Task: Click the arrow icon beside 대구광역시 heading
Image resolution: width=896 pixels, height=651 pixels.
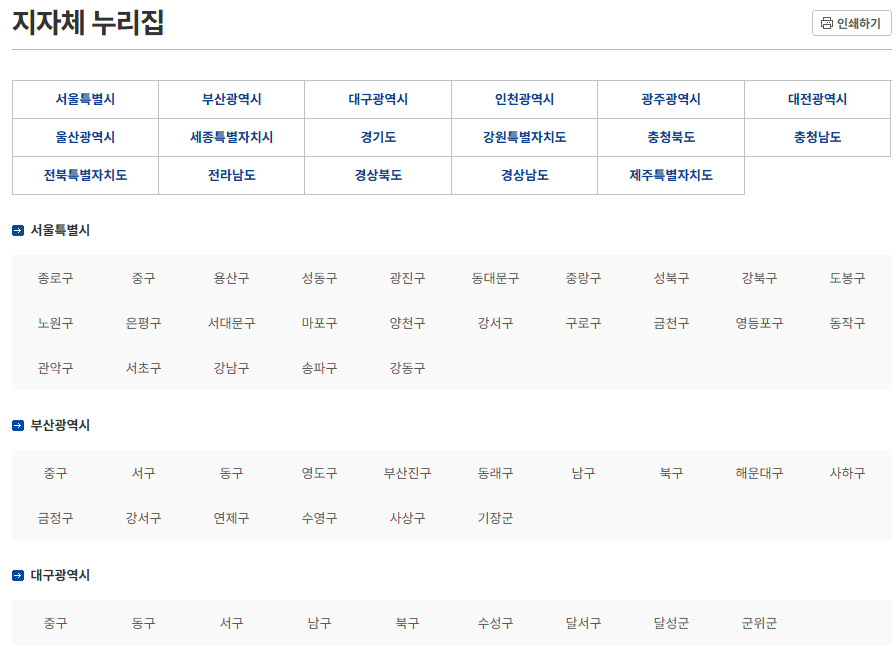Action: click(18, 576)
